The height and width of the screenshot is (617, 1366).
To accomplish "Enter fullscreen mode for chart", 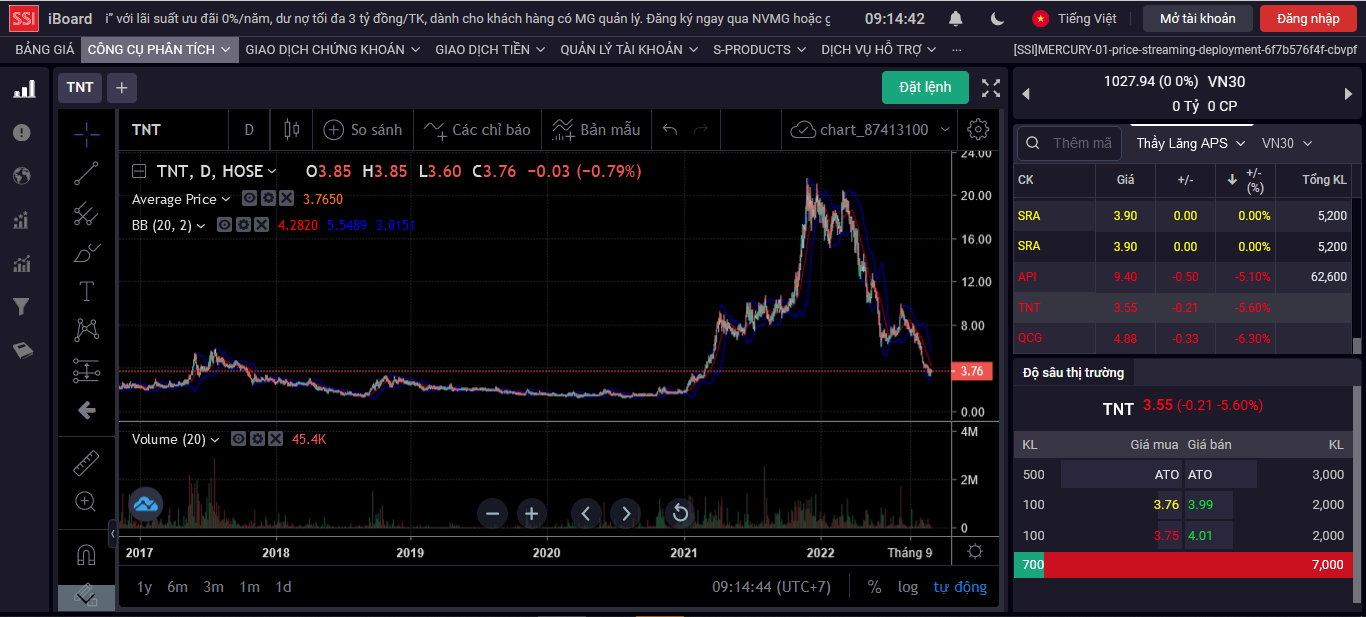I will [x=991, y=88].
